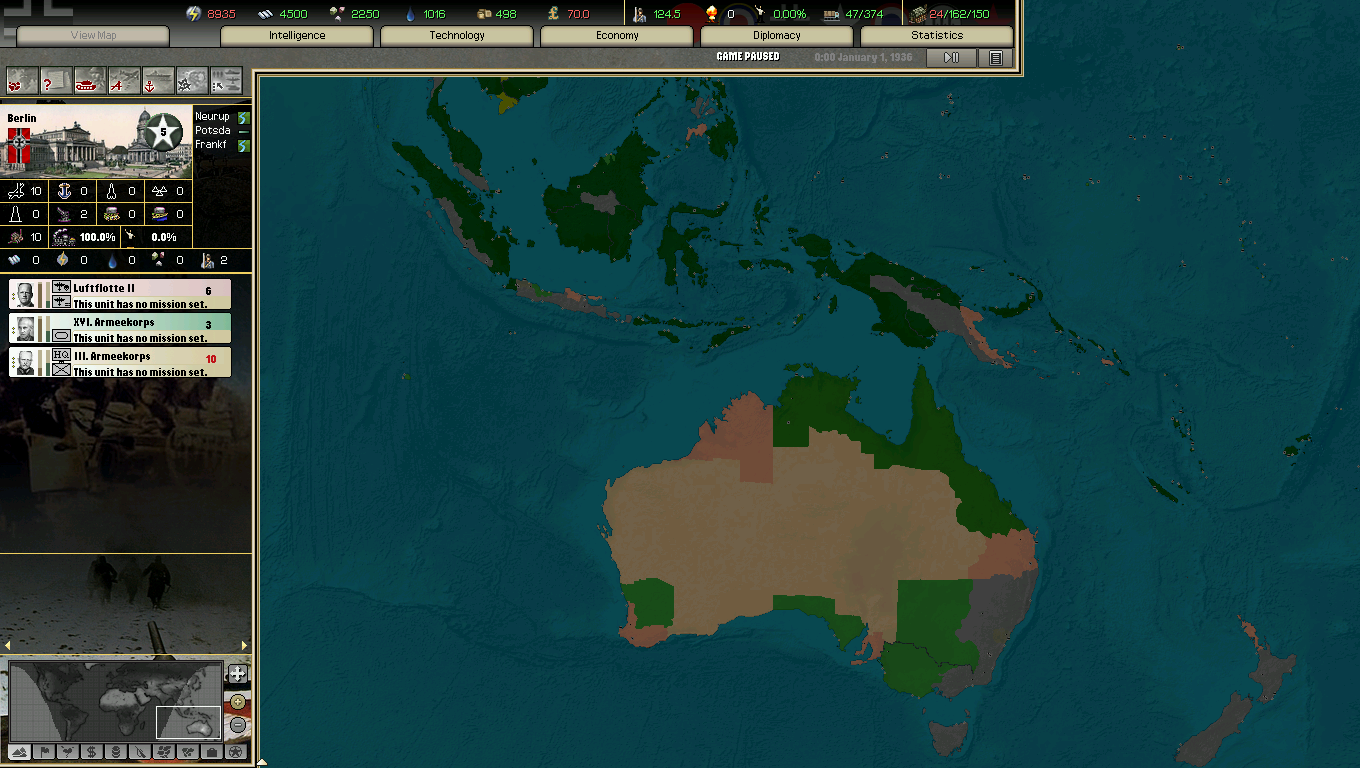The height and width of the screenshot is (768, 1360).
Task: Click the red hearts icon in toolbar
Action: pyautogui.click(x=22, y=81)
